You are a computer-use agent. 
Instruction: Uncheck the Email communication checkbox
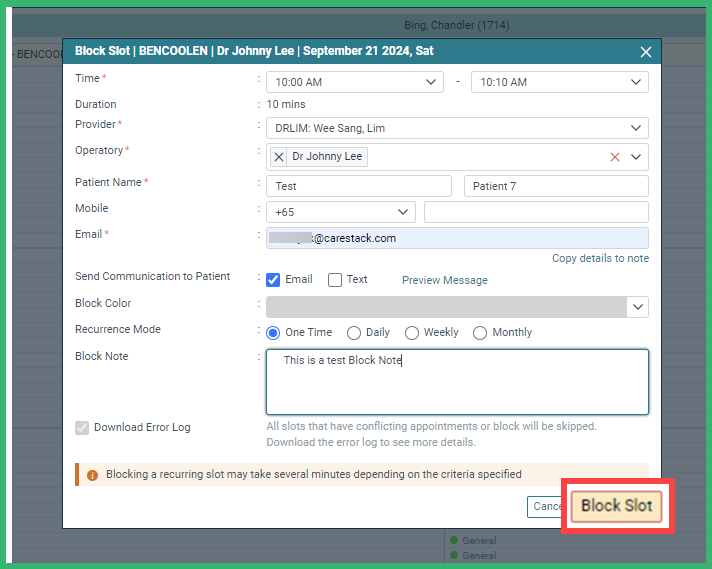[x=273, y=280]
